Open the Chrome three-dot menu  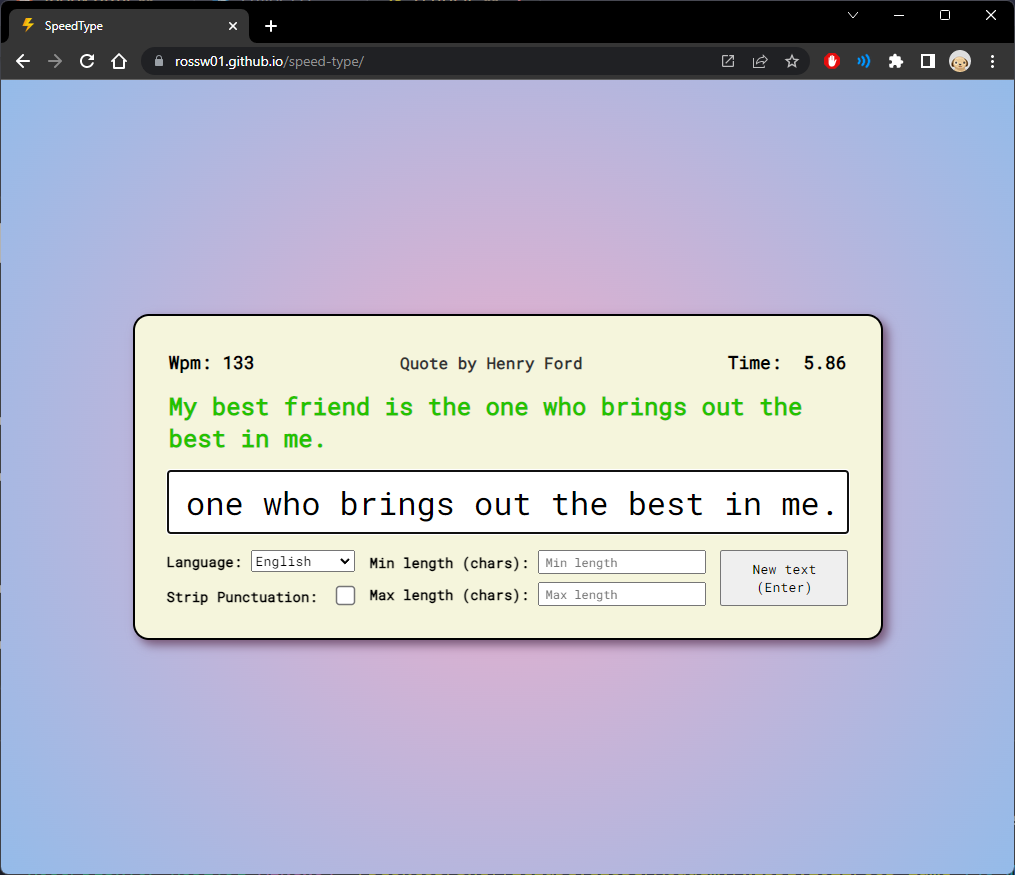[992, 61]
